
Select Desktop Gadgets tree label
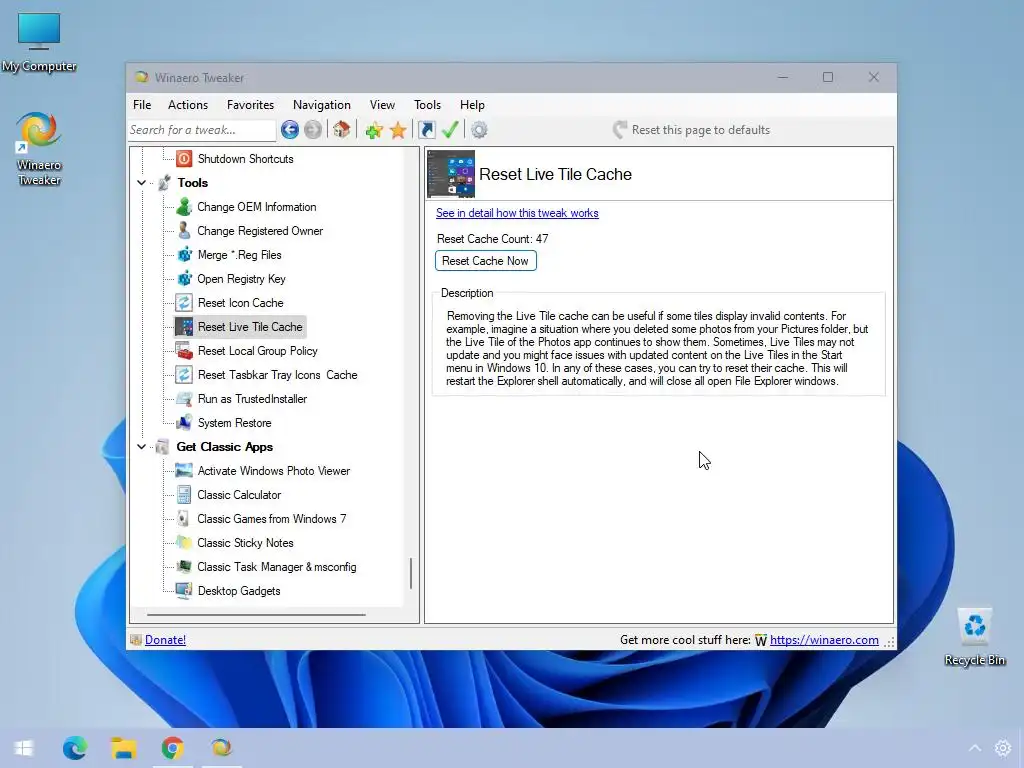pos(239,591)
